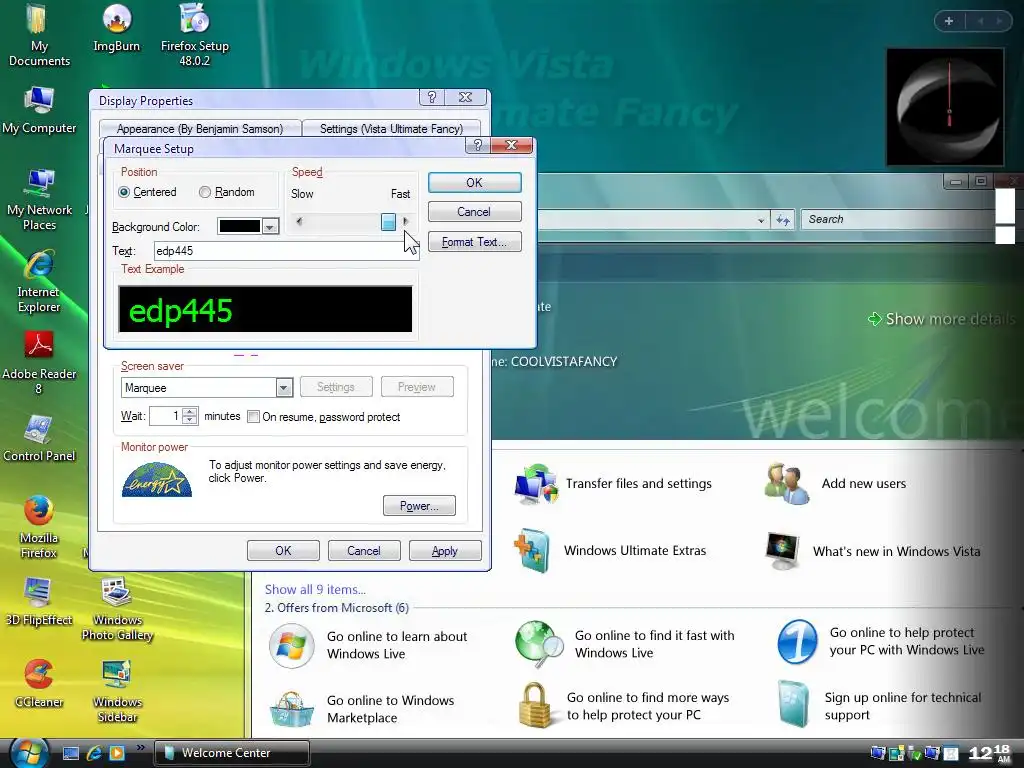The height and width of the screenshot is (768, 1024).
Task: Open Go online to find it fast with Windows Live
Action: point(625,645)
